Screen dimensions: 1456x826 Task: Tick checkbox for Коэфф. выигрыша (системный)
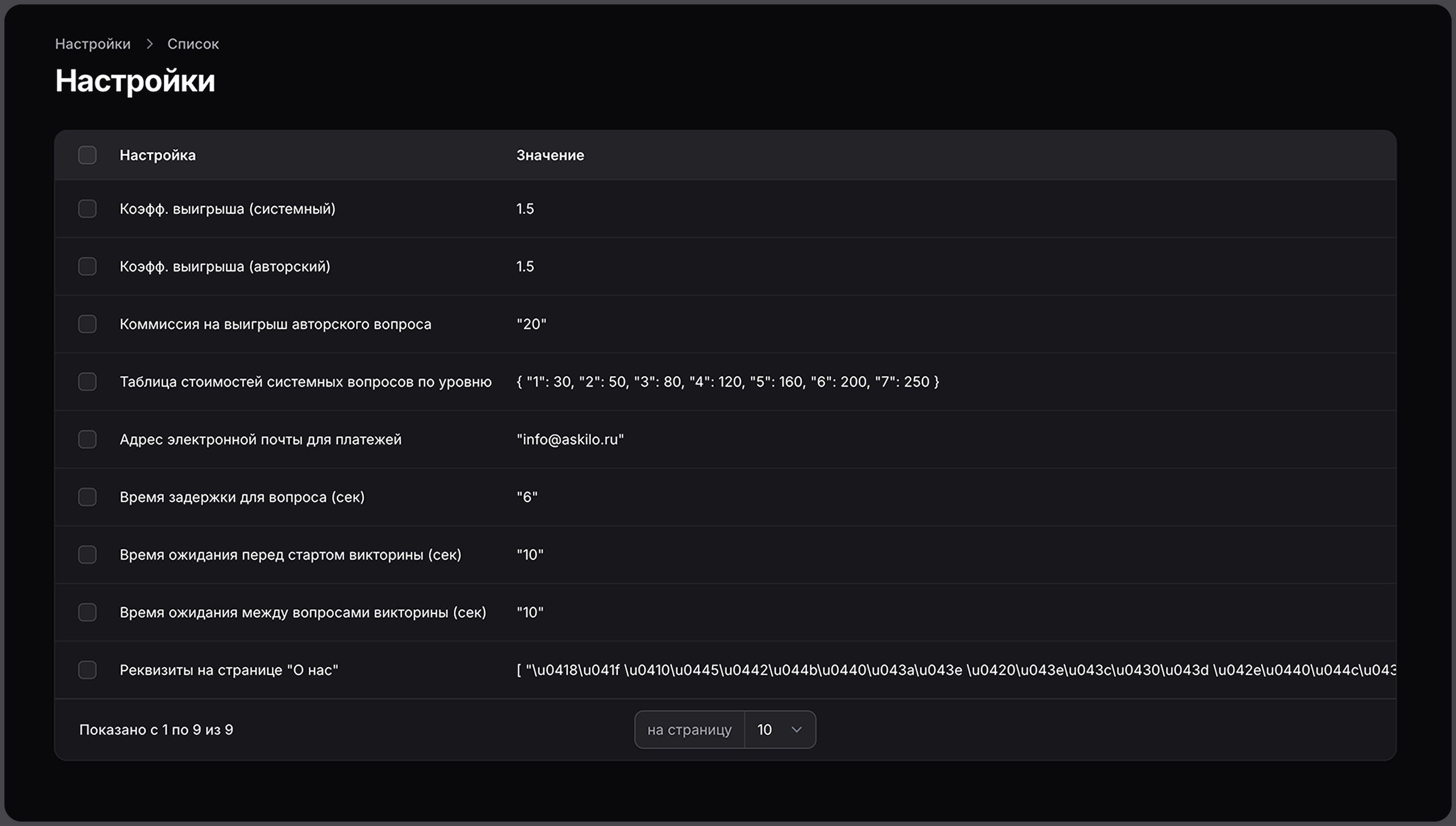click(x=87, y=209)
